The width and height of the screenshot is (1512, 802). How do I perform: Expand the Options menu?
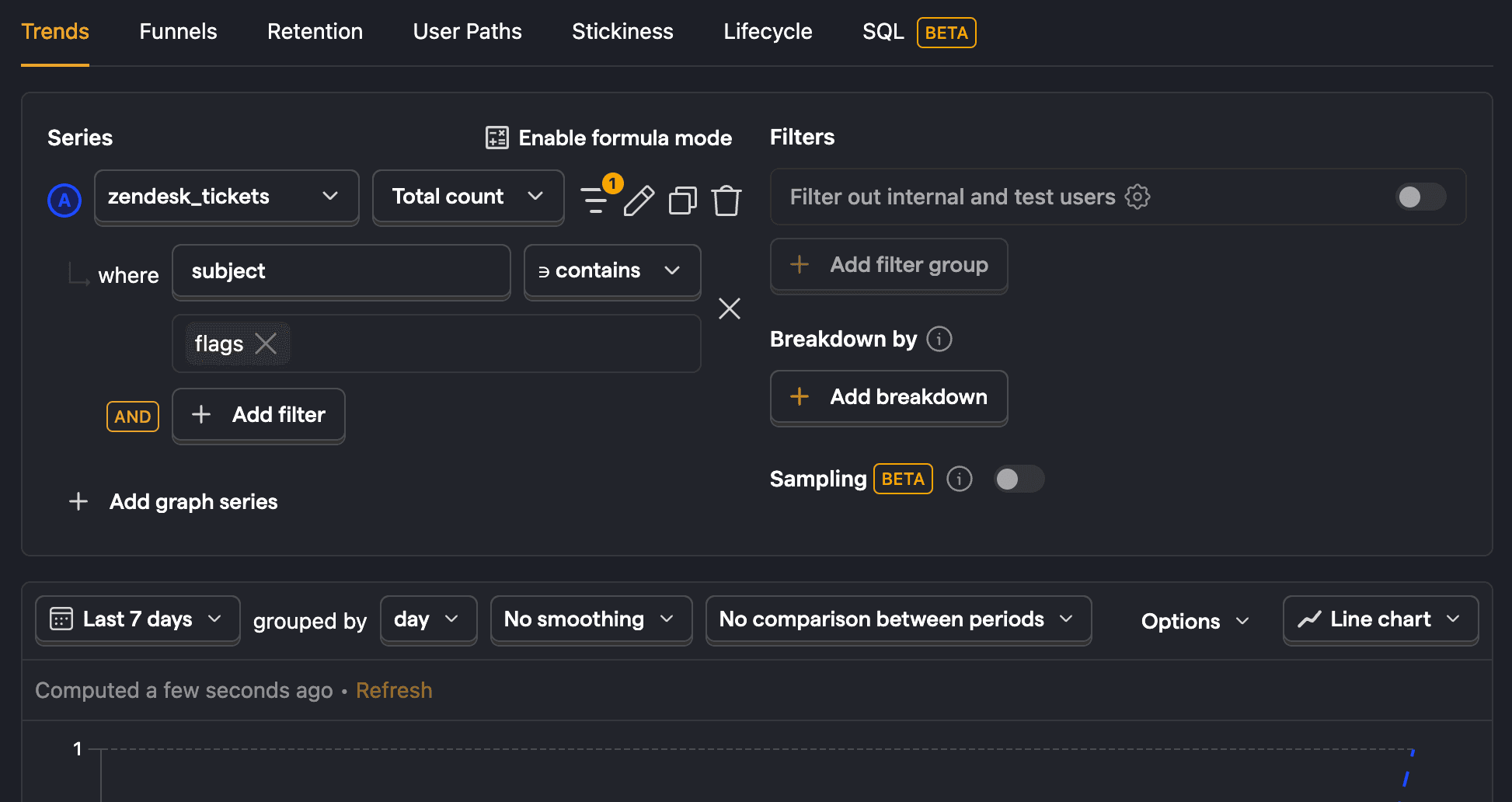point(1195,621)
